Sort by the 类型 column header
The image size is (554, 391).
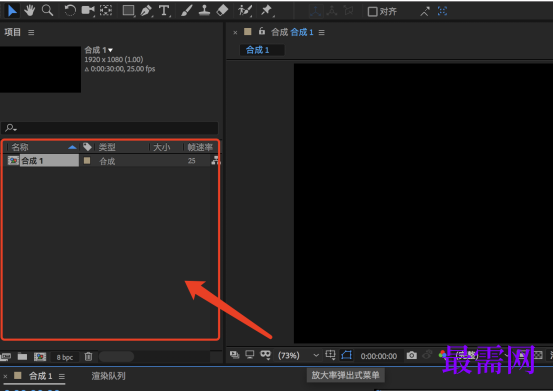tap(107, 147)
